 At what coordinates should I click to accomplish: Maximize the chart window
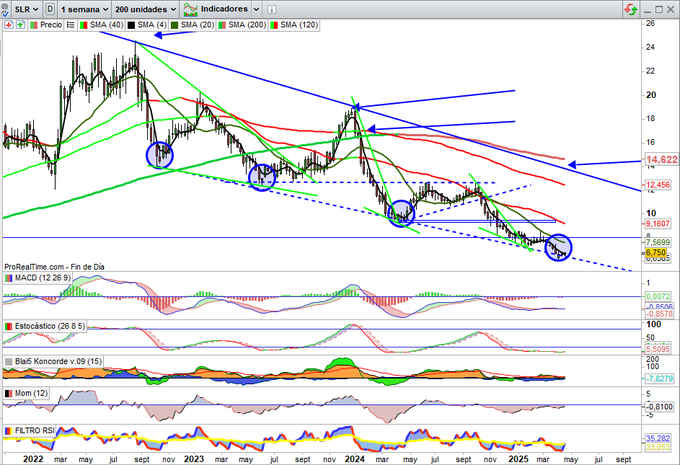[659, 10]
